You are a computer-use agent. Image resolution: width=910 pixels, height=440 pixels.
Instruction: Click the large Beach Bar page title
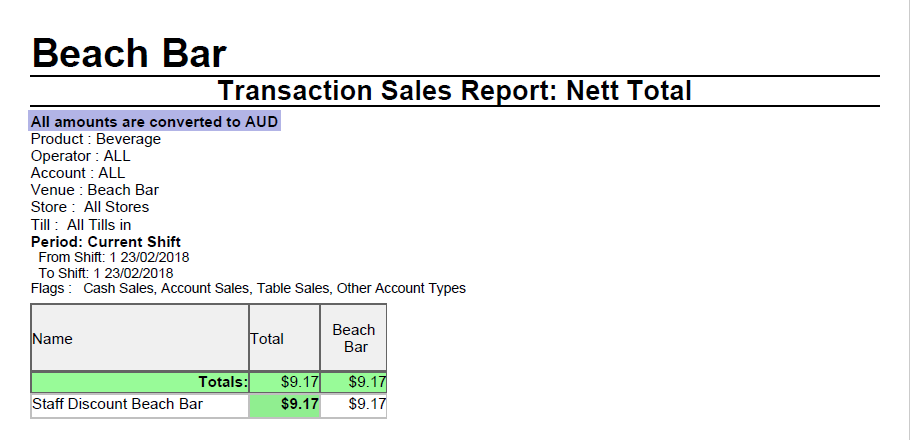(x=129, y=53)
